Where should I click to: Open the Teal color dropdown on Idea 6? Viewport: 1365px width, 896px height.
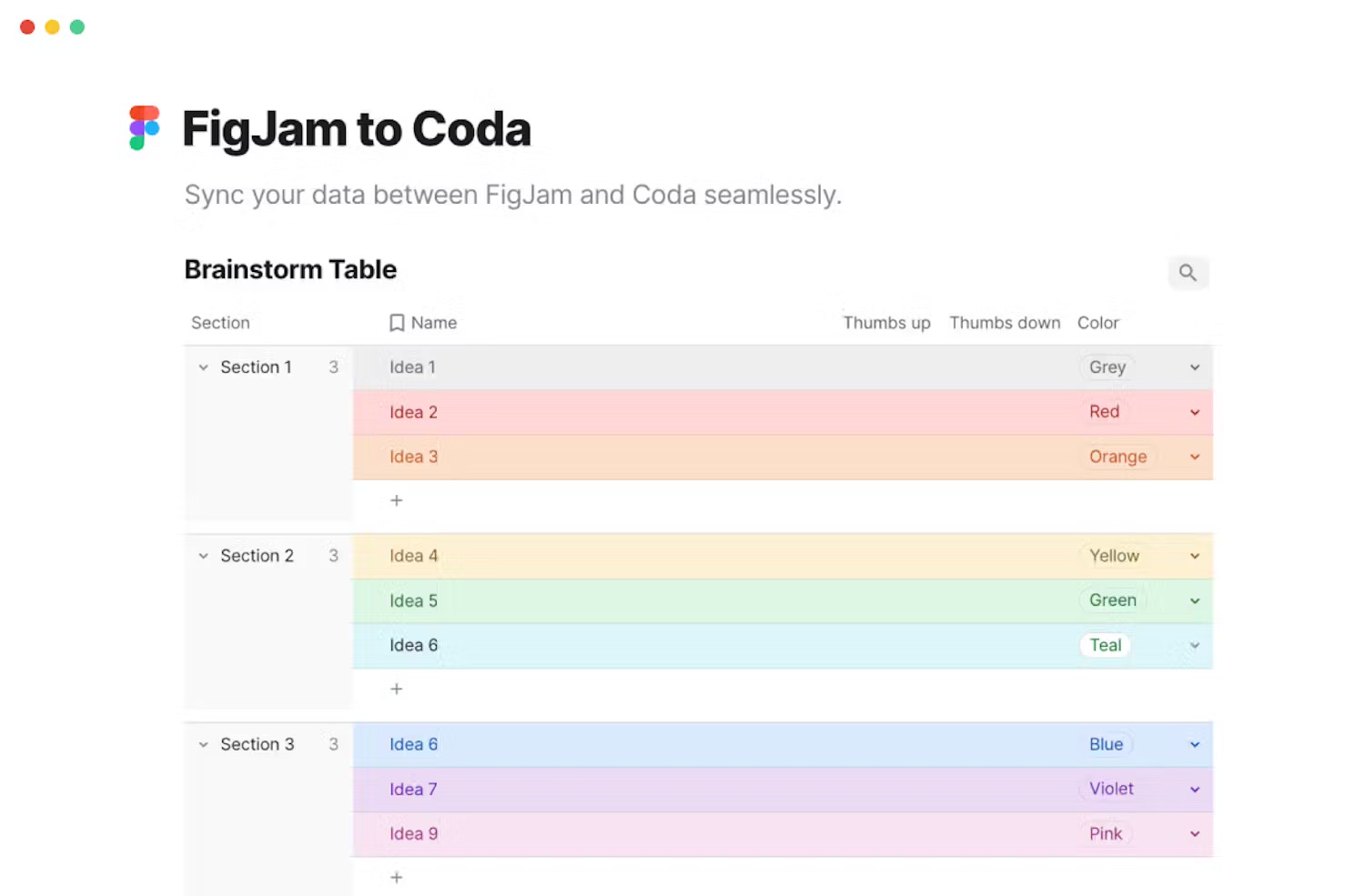(x=1194, y=645)
